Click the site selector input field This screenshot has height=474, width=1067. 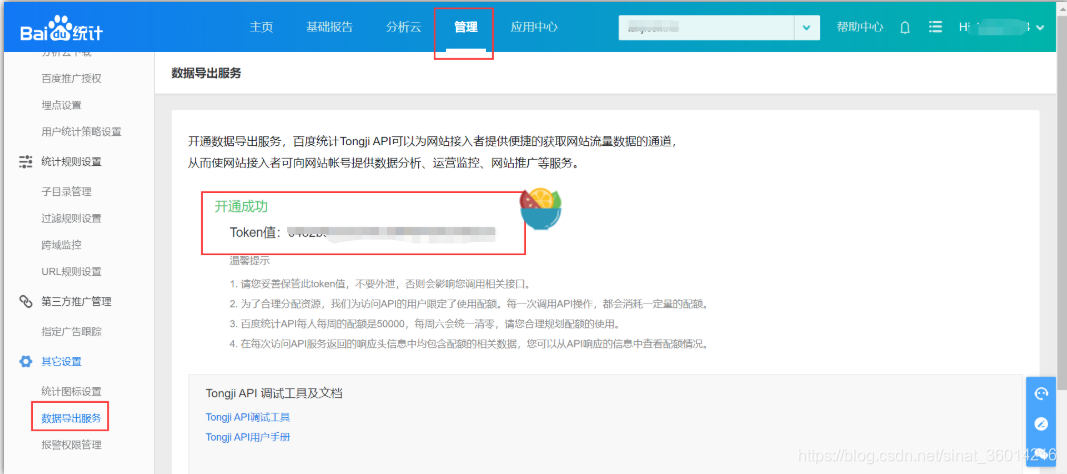[x=706, y=27]
